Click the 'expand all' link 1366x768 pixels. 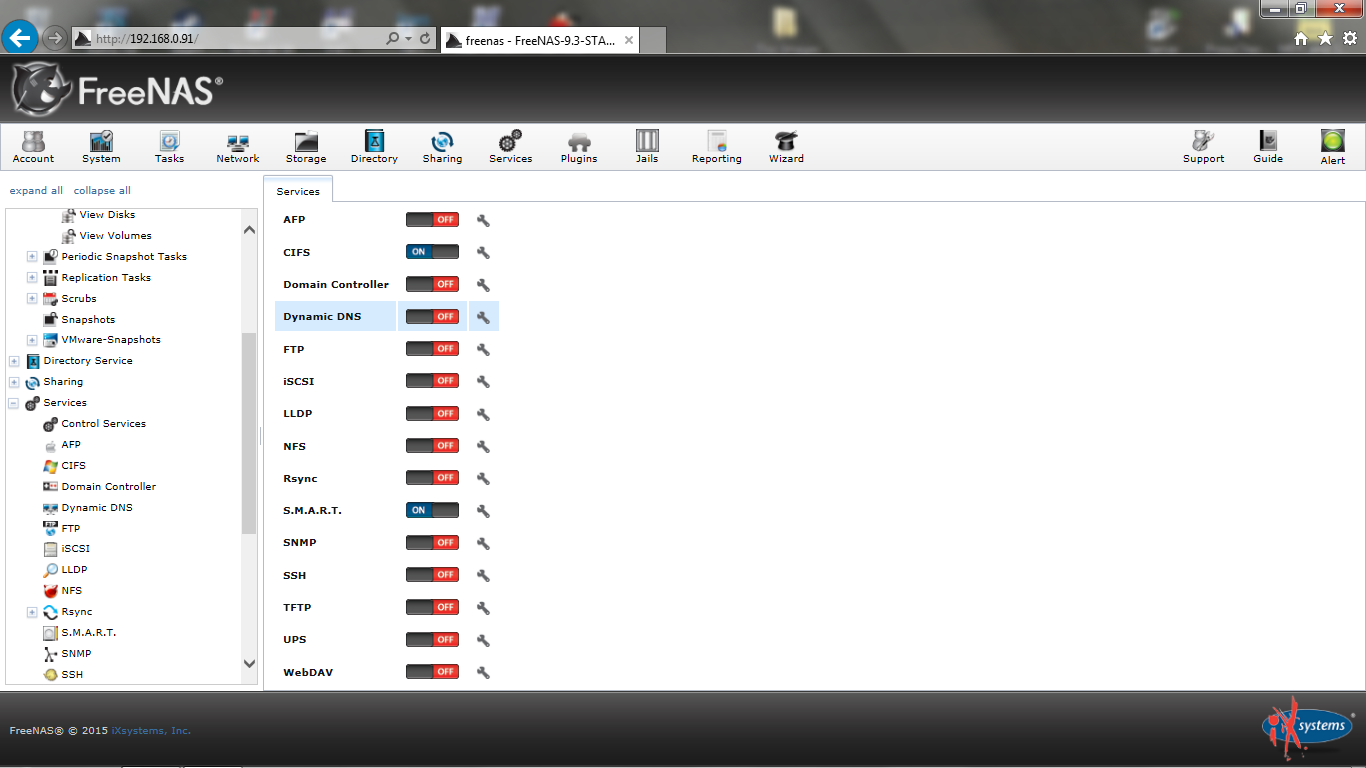click(x=36, y=191)
